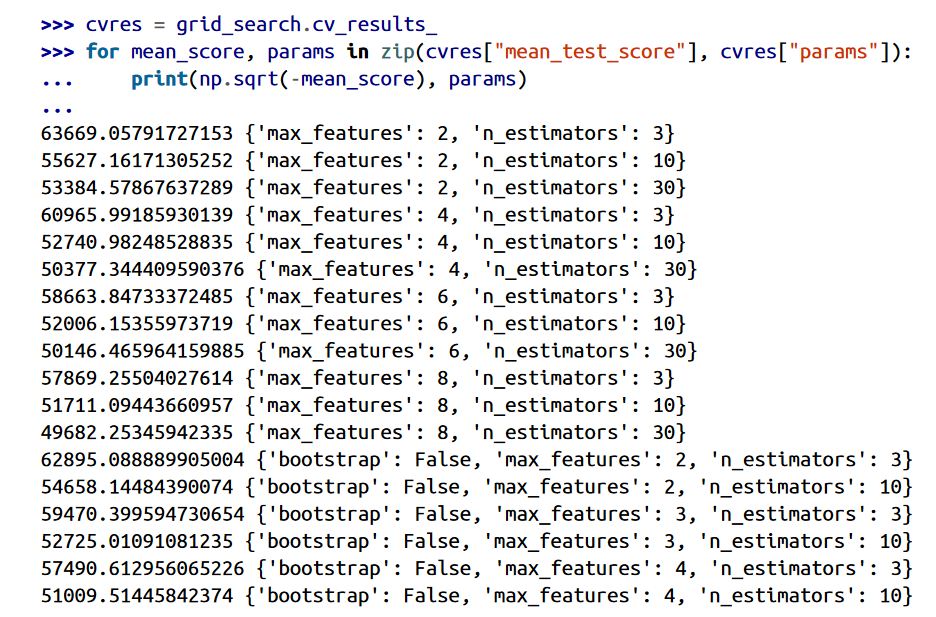936x617 pixels.
Task: Click the print keyword in the loop body
Action: click(x=158, y=79)
